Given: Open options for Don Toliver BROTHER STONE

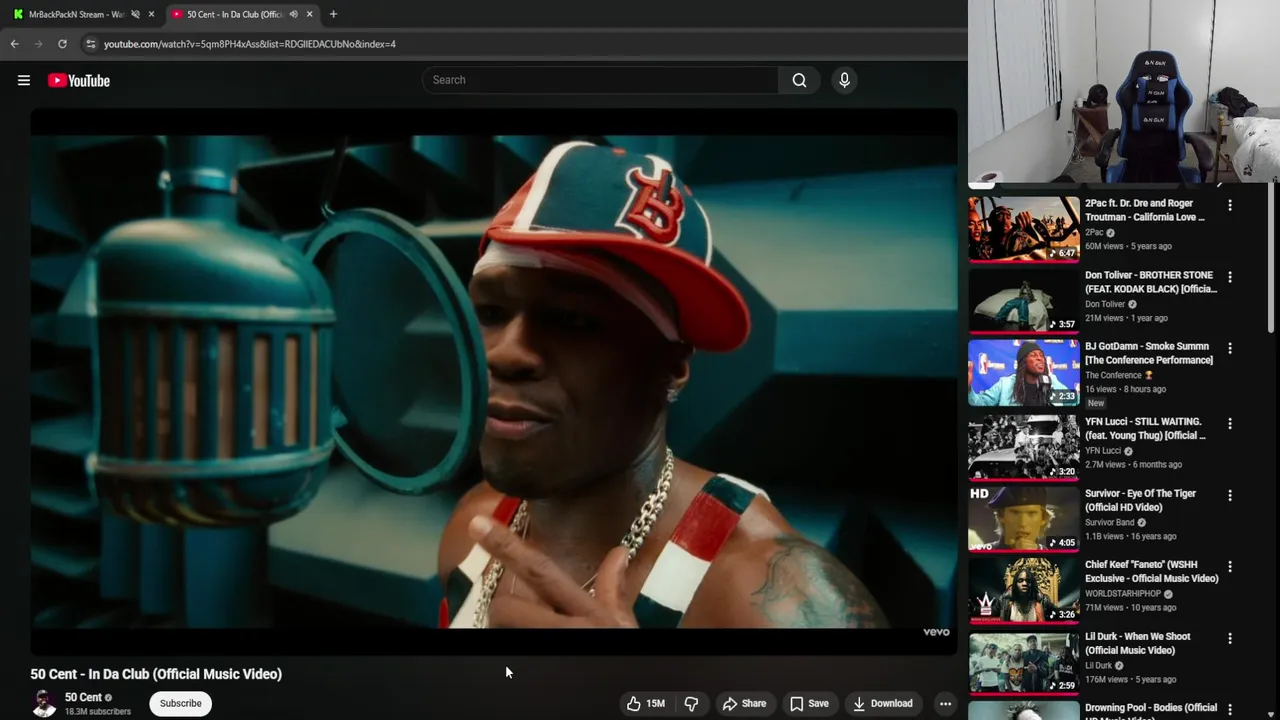Looking at the screenshot, I should [x=1230, y=277].
